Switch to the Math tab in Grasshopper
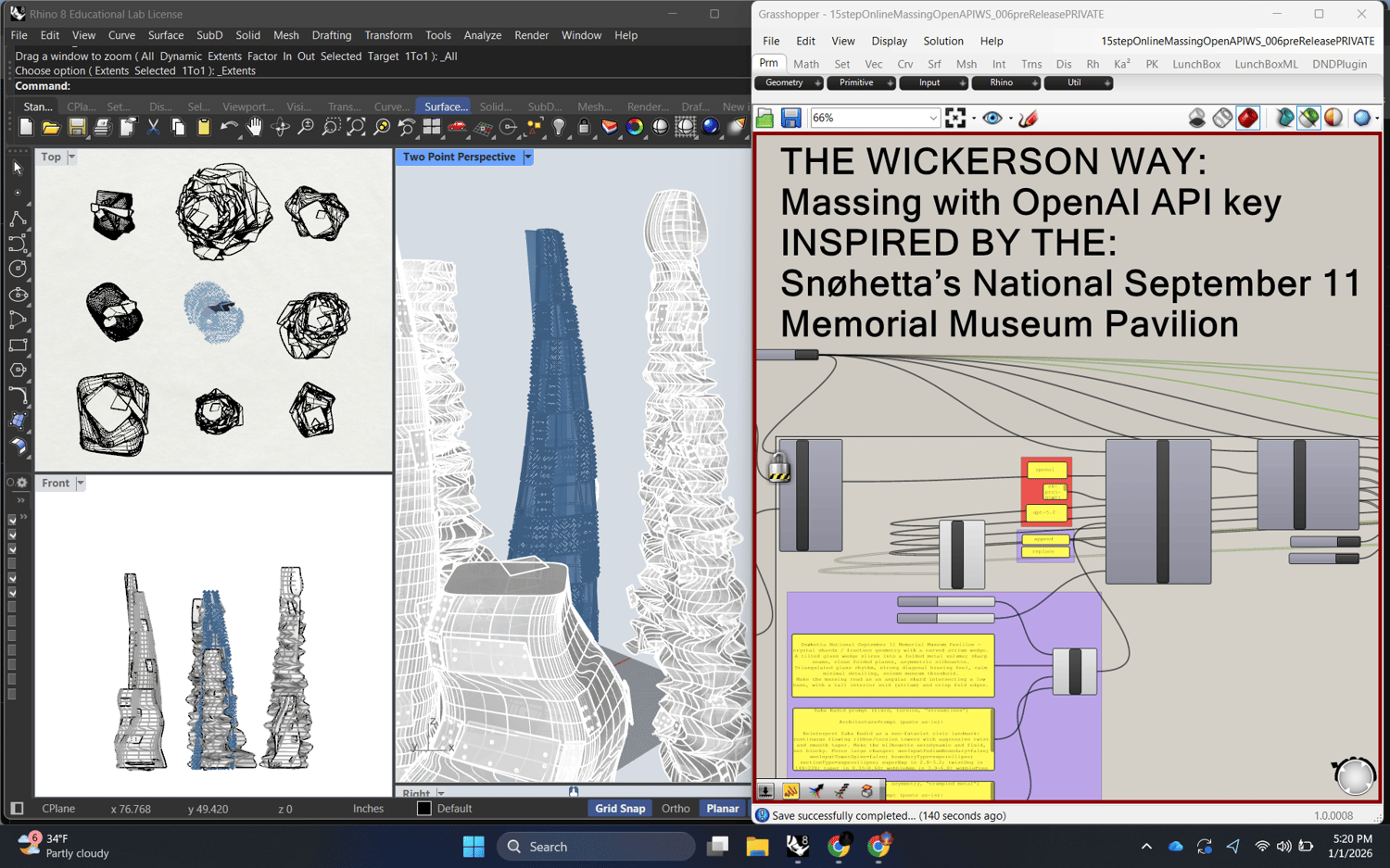This screenshot has width=1390, height=868. pos(806,65)
